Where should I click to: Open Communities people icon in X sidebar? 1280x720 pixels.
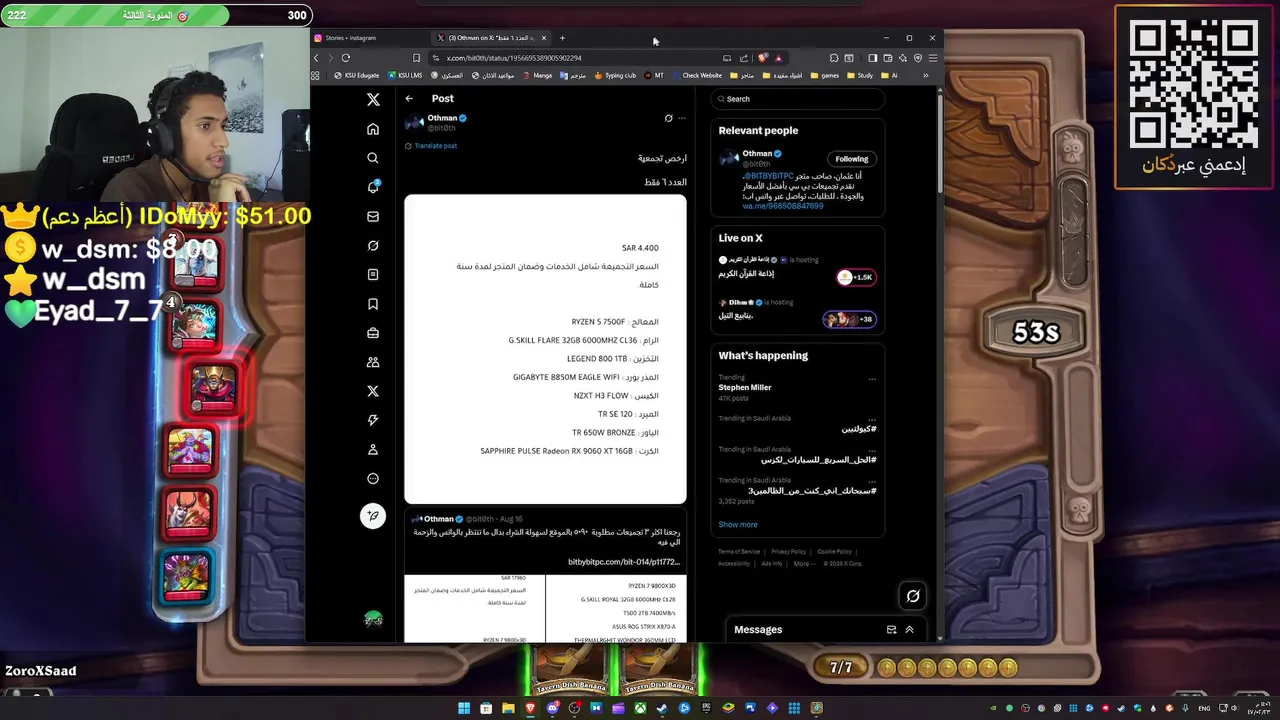(x=373, y=362)
